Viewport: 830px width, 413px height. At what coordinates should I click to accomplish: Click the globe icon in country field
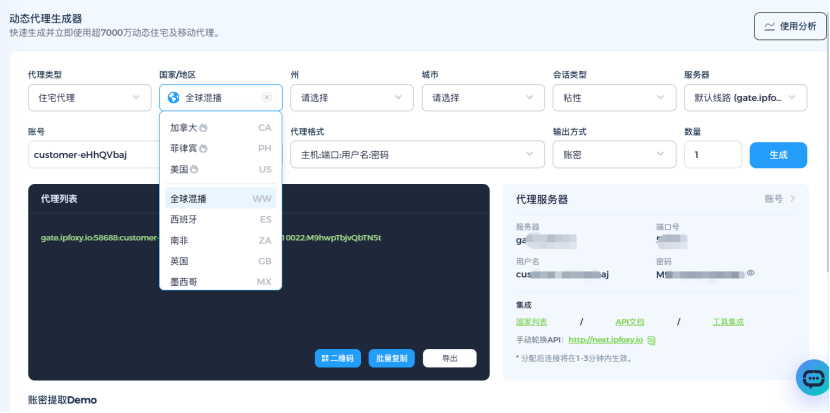pyautogui.click(x=174, y=98)
